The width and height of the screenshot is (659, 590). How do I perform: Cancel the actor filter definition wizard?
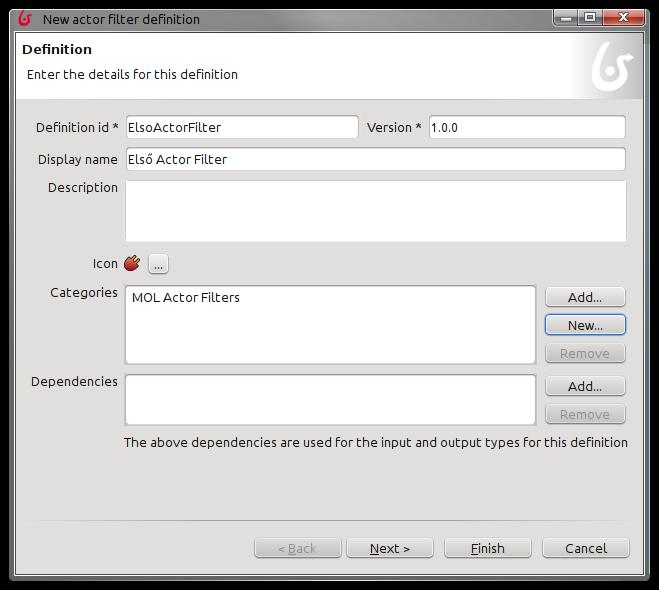pos(586,548)
